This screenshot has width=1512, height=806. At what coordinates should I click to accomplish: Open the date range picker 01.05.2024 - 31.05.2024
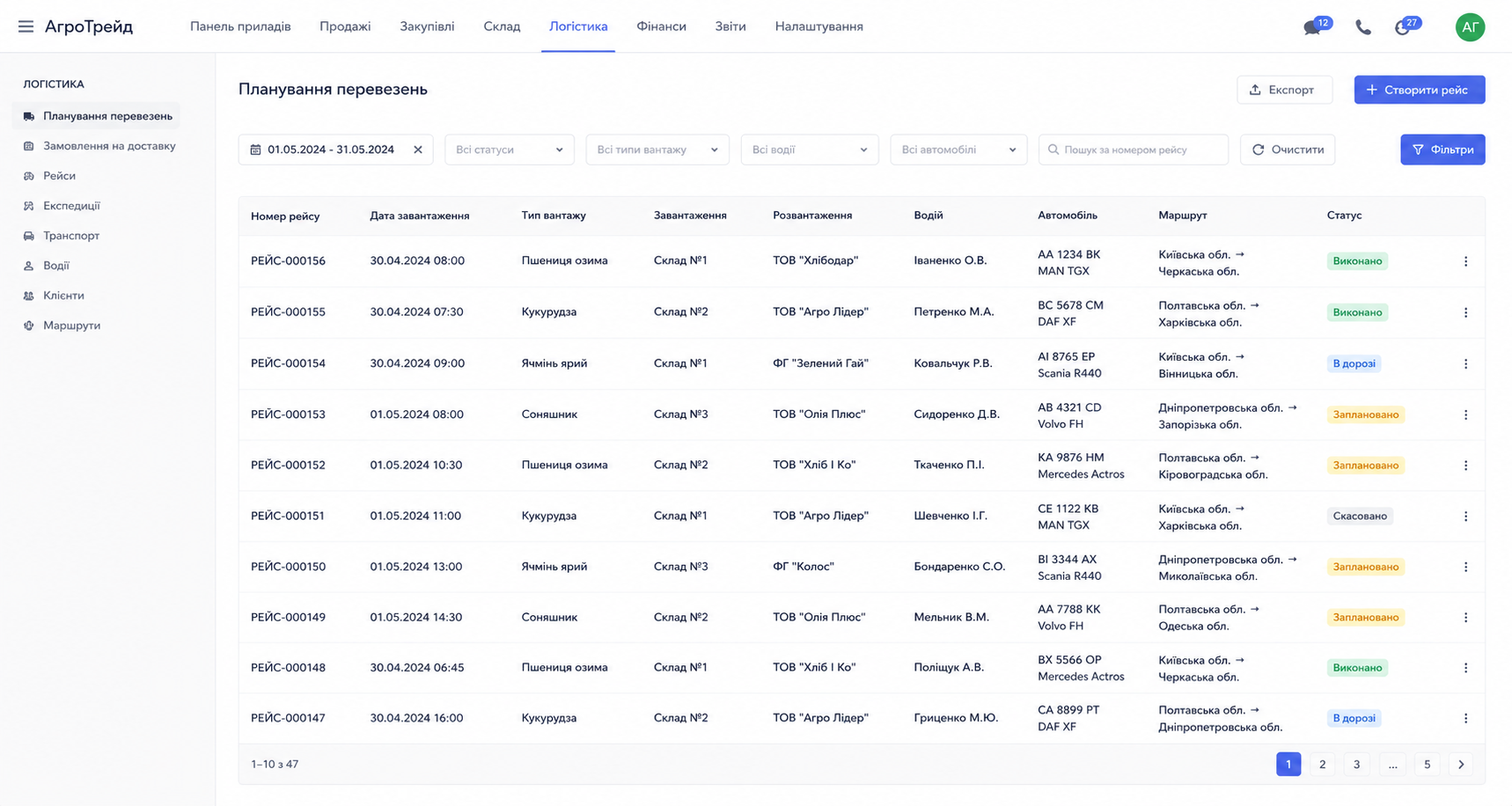[335, 150]
